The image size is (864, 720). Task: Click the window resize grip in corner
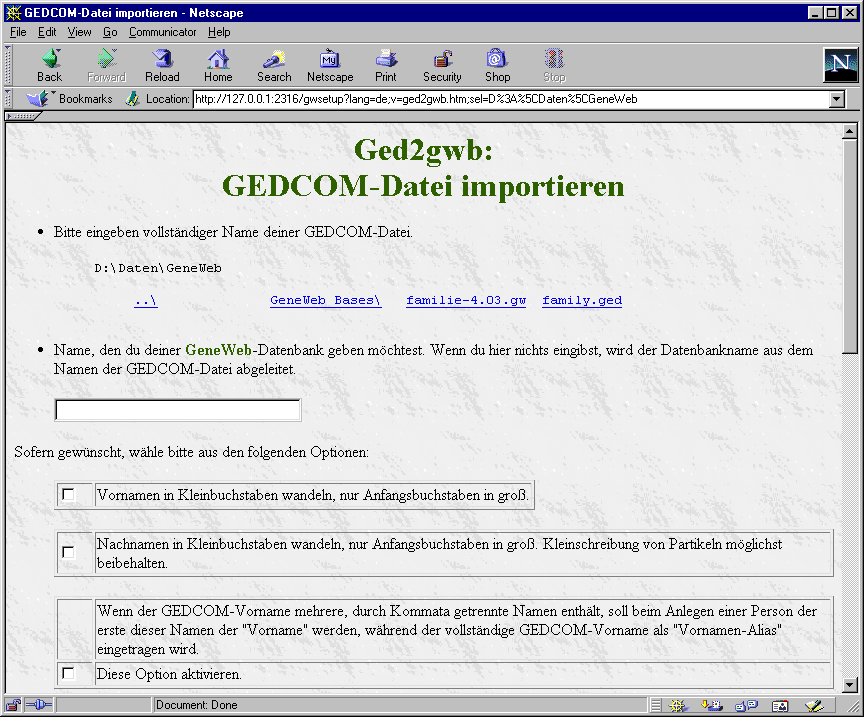pos(852,707)
